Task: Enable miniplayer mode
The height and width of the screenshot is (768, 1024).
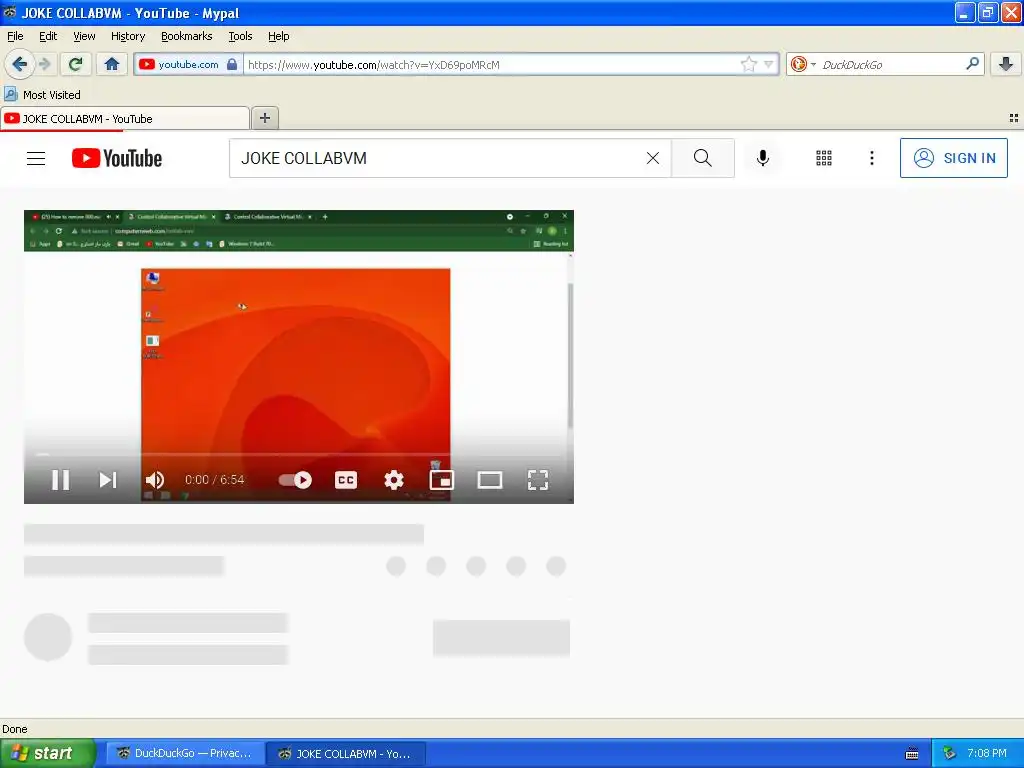Action: coord(441,480)
